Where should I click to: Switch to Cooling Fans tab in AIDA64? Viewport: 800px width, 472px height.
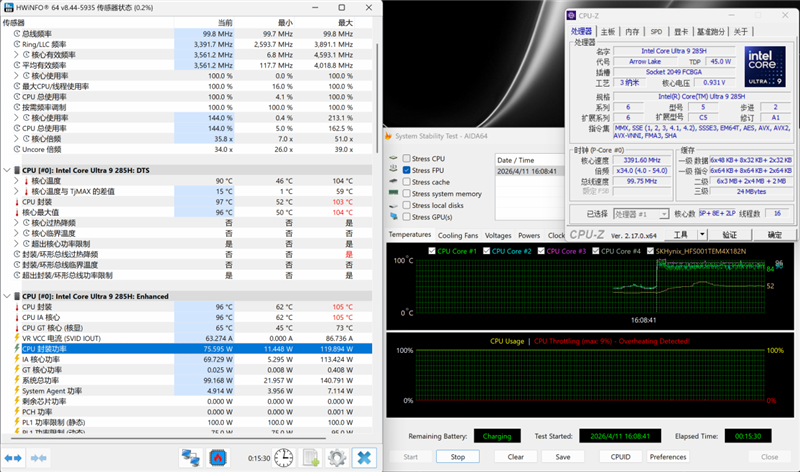click(x=458, y=235)
